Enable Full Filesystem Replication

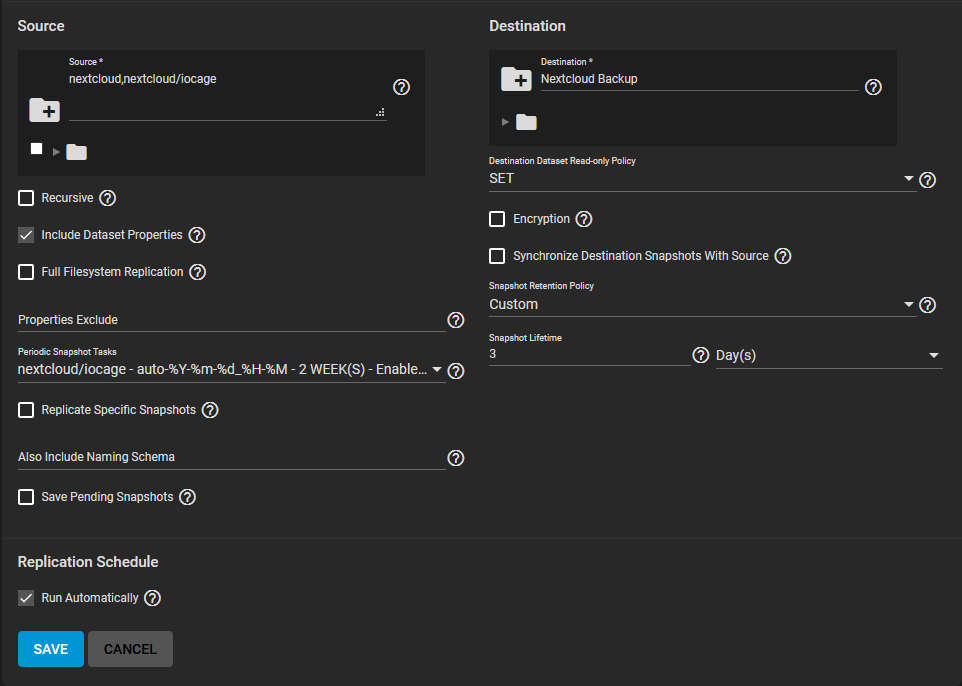(26, 272)
